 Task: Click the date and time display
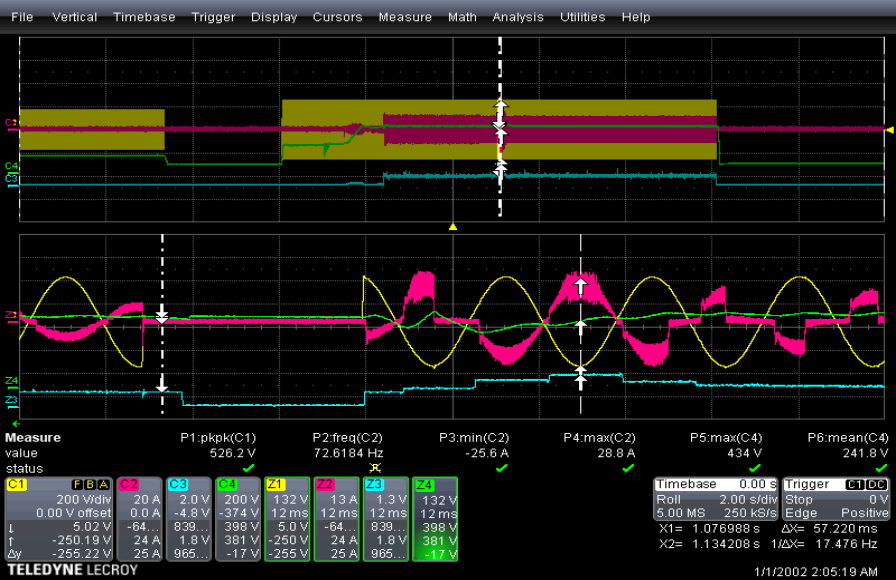click(815, 571)
